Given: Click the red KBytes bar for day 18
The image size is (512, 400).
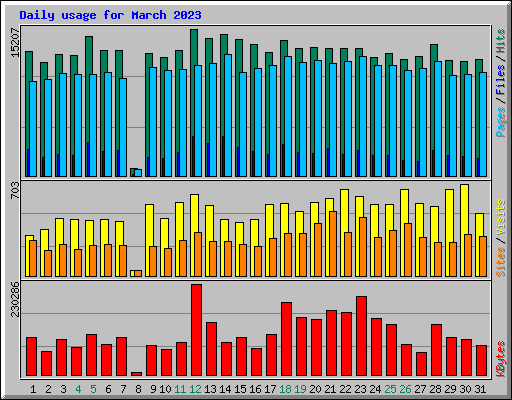Looking at the screenshot, I should point(287,339).
